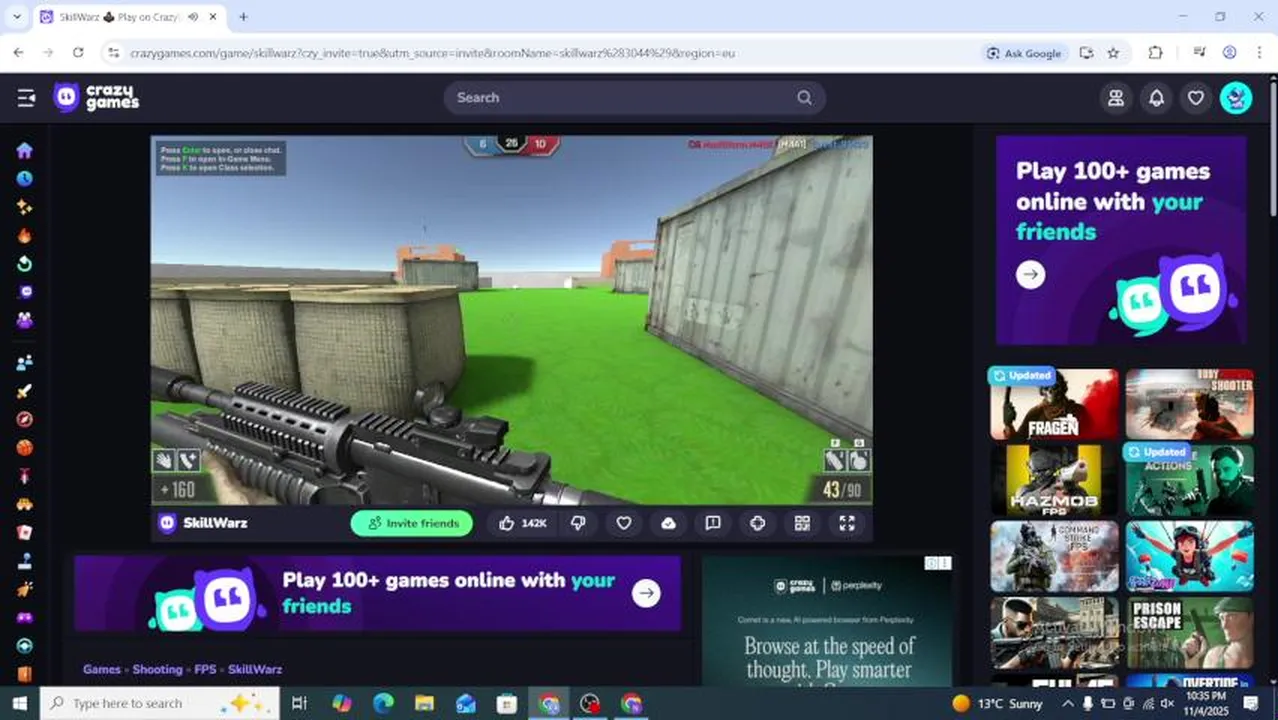Open New games sparkle icon in sidebar
Viewport: 1278px width, 720px height.
pos(25,207)
